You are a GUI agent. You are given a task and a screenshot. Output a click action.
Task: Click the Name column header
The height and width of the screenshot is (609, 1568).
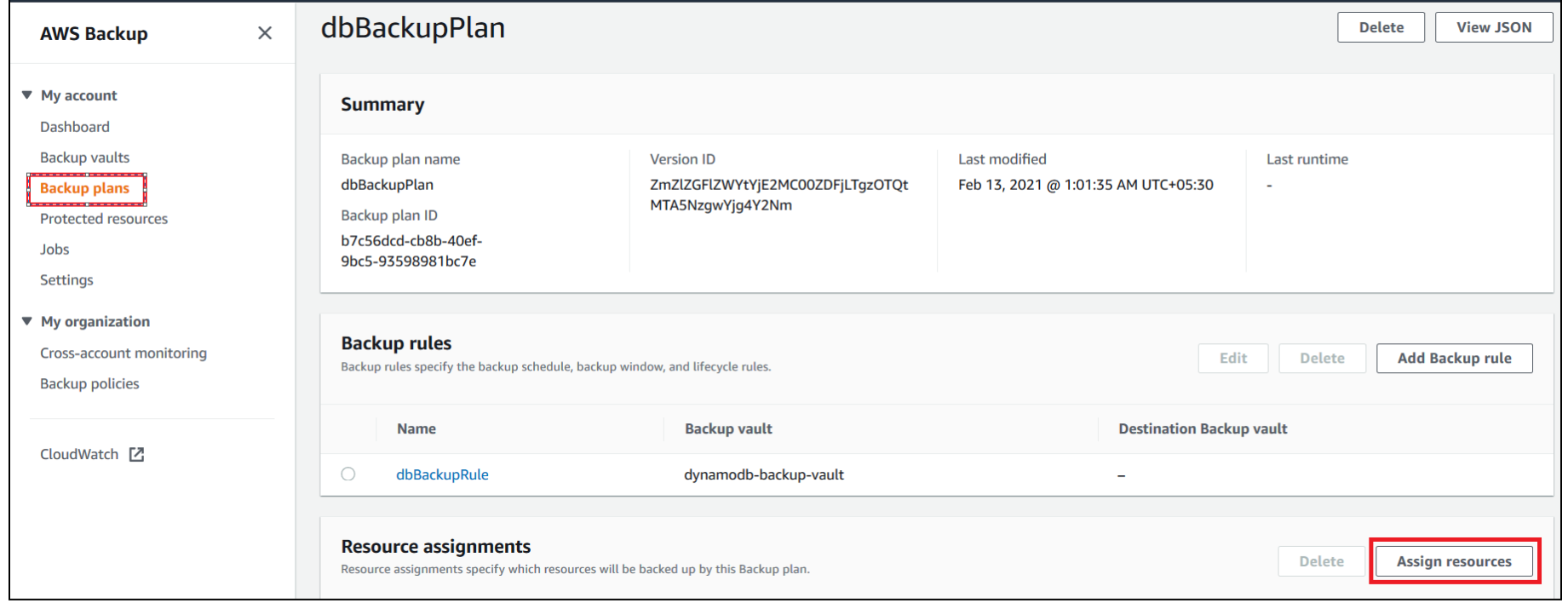coord(416,428)
